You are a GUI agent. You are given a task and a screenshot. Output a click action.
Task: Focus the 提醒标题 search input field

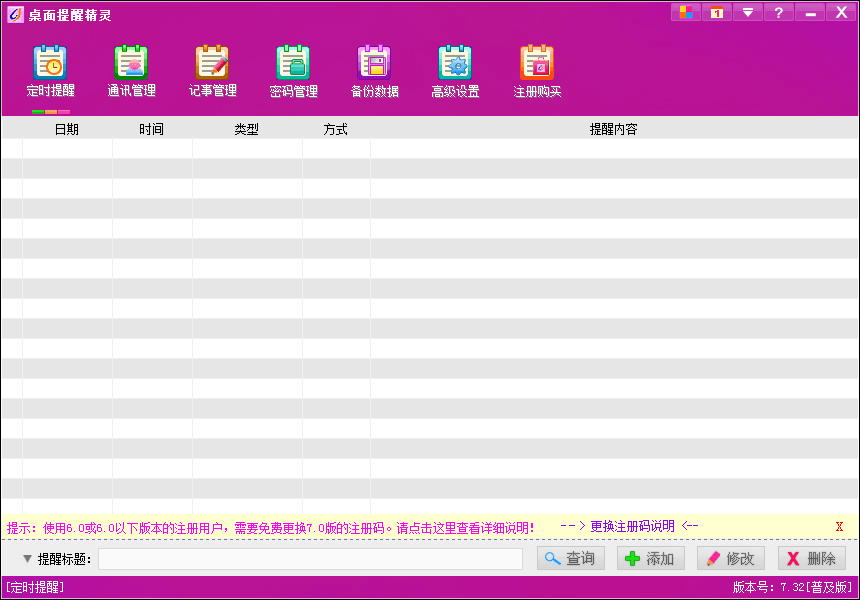pyautogui.click(x=310, y=559)
